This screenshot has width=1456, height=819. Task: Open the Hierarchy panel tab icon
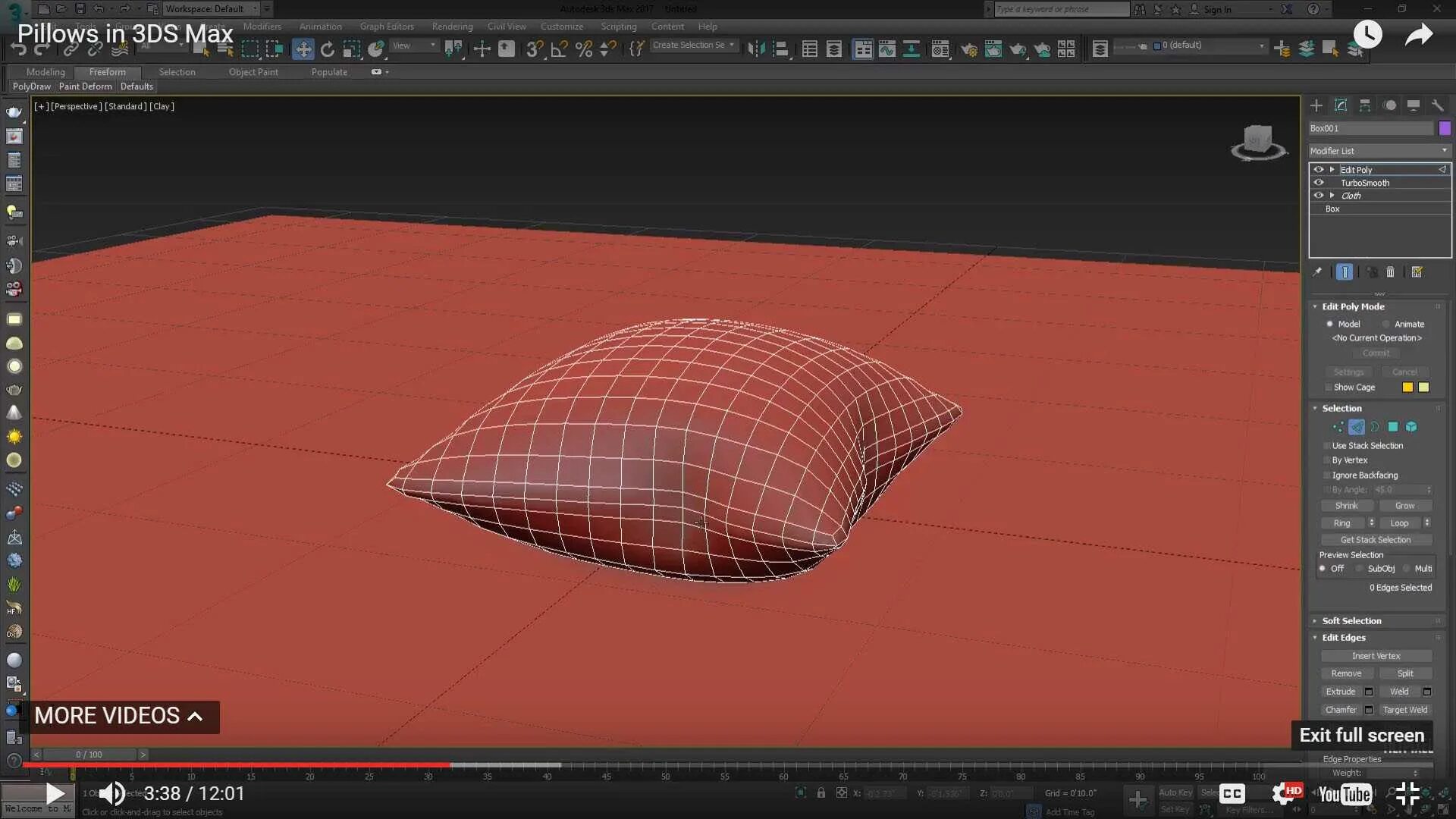pyautogui.click(x=1365, y=105)
